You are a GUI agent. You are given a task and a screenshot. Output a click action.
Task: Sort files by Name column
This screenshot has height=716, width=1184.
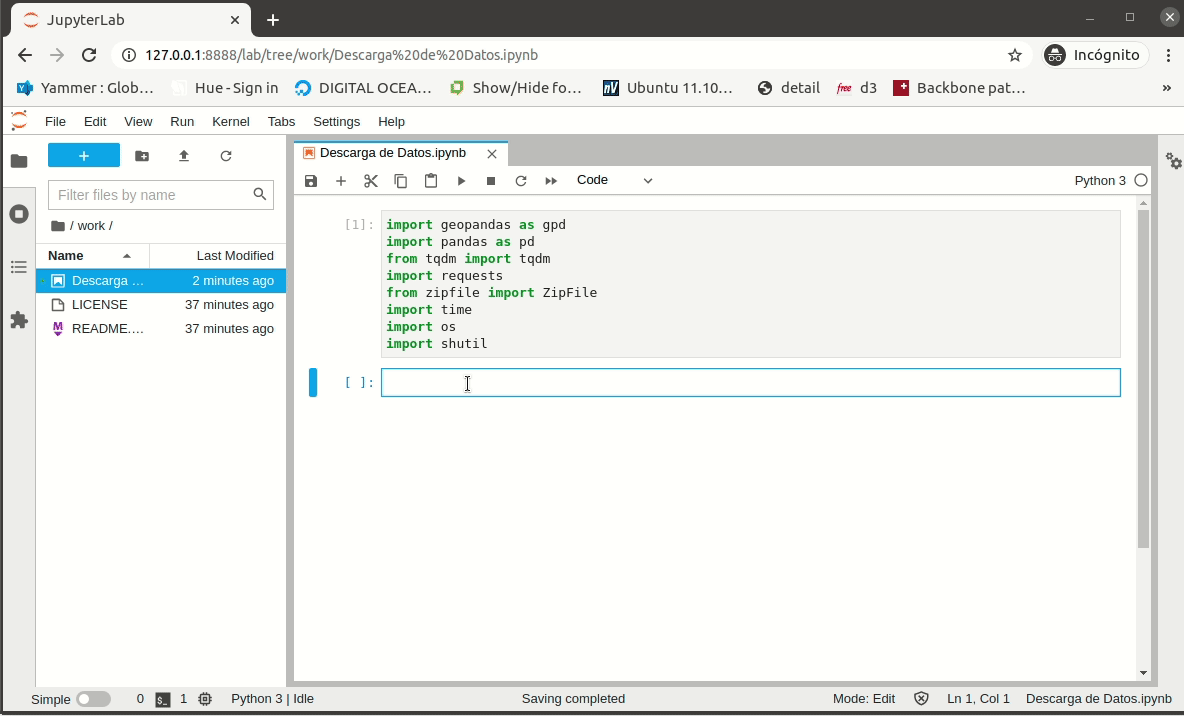pyautogui.click(x=92, y=256)
